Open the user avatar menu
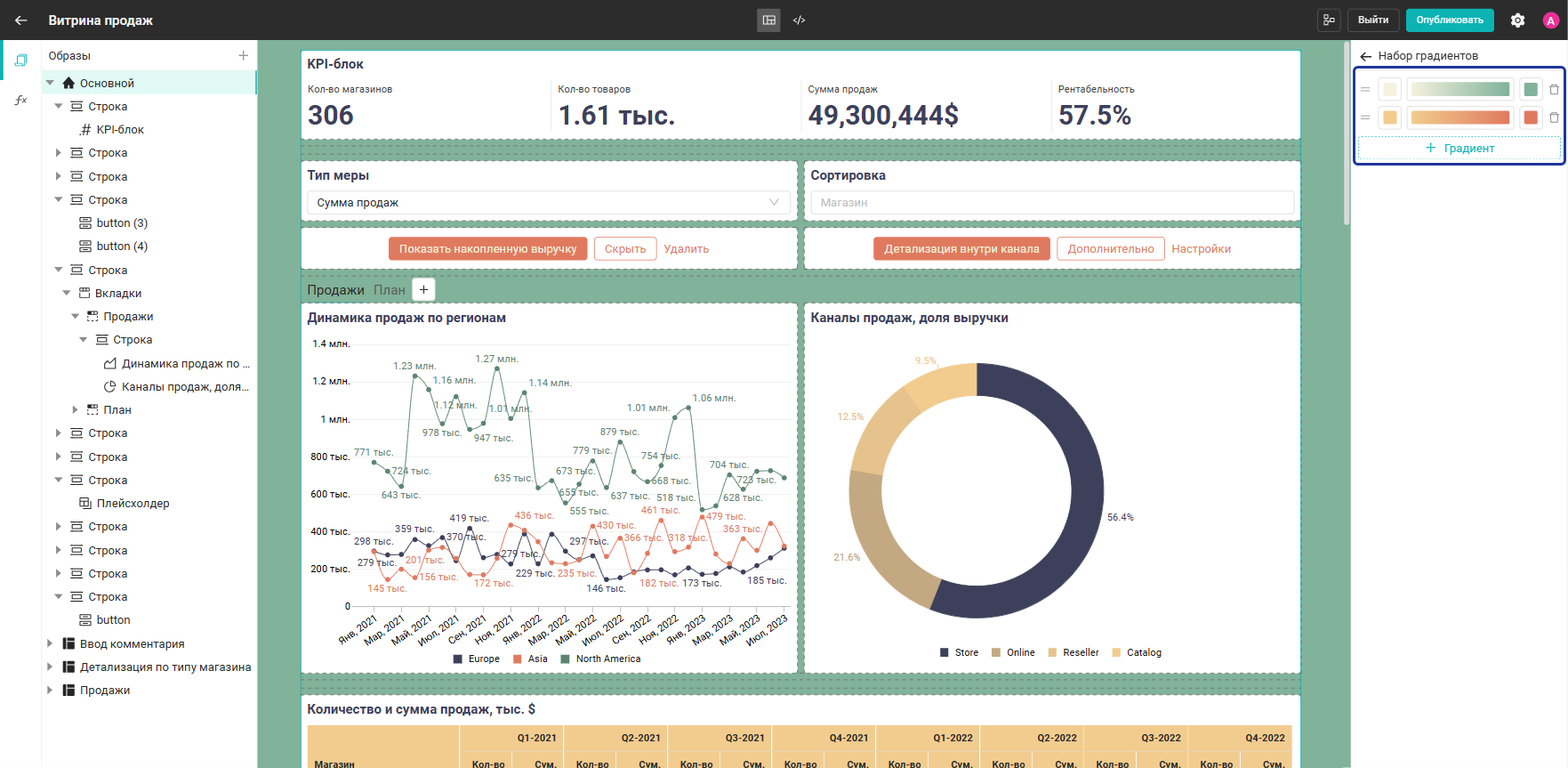The image size is (1568, 768). pos(1550,20)
